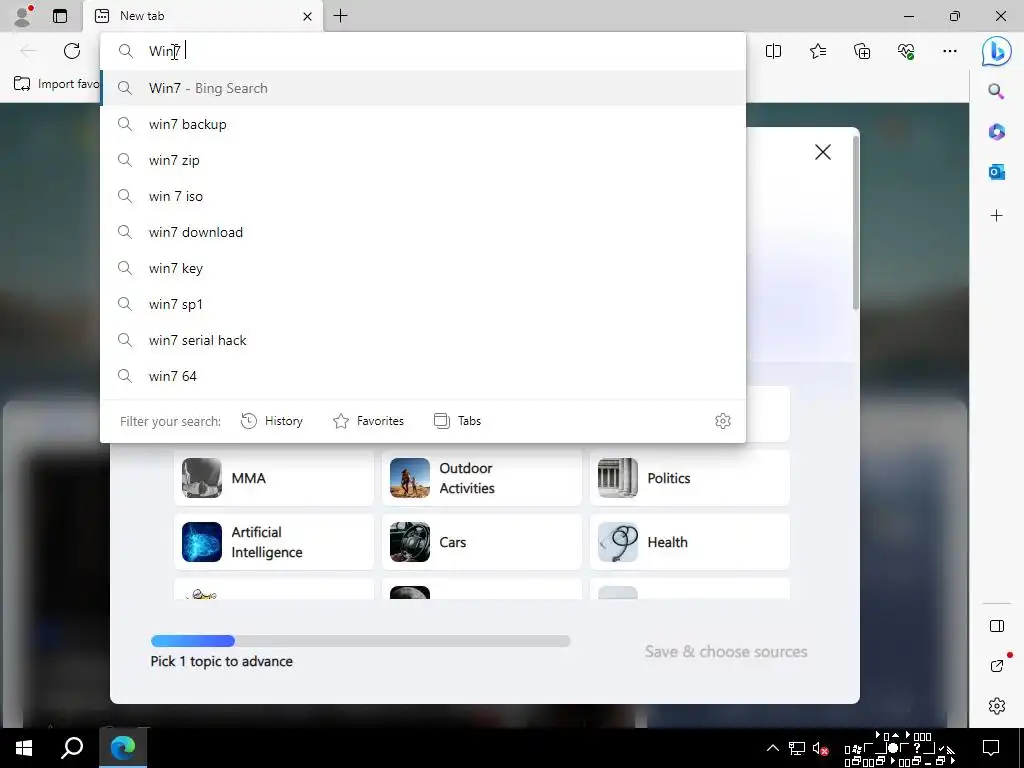Click the open external link sidebar icon

[x=997, y=665]
